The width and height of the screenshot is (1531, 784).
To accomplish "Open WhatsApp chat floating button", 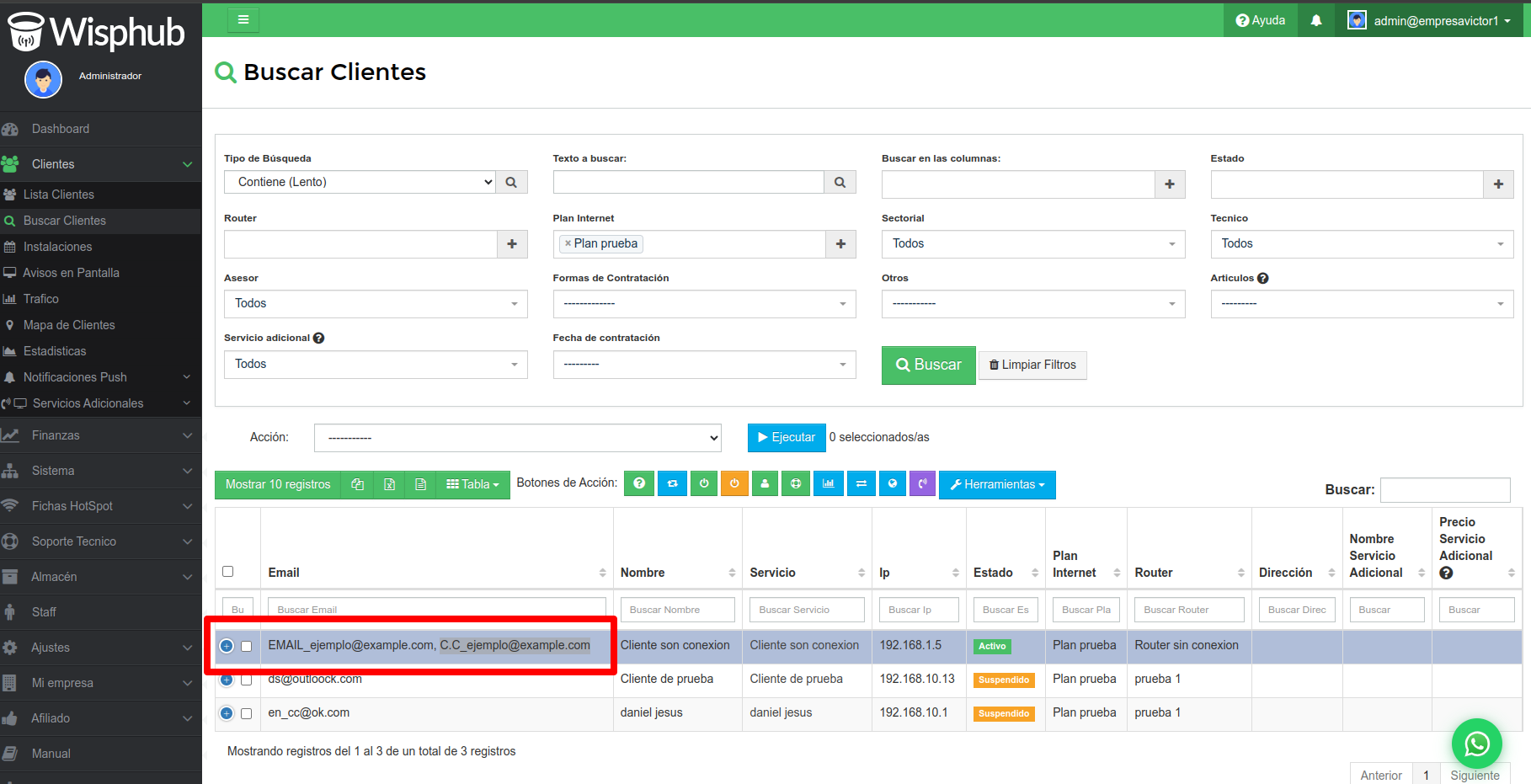I will click(x=1476, y=744).
